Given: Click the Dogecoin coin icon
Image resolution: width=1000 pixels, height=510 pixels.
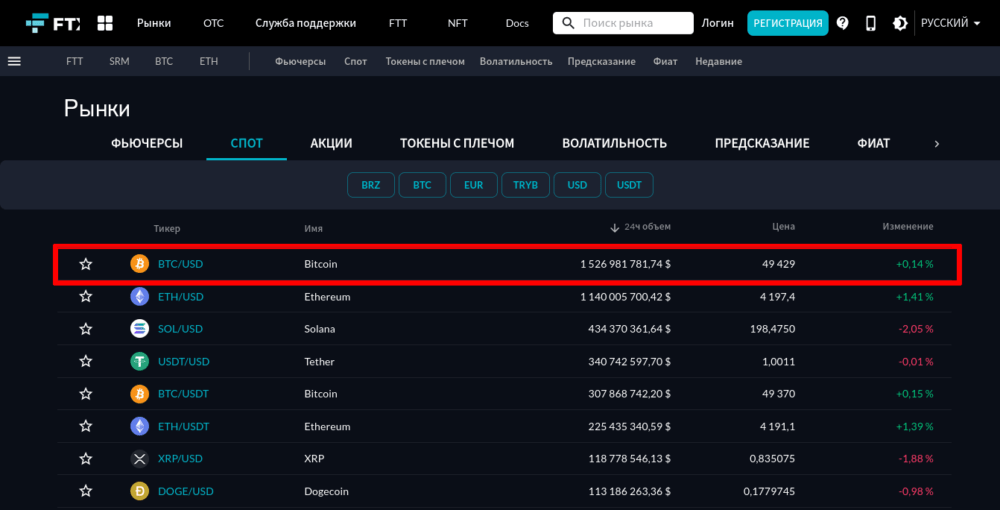Looking at the screenshot, I should pos(140,491).
